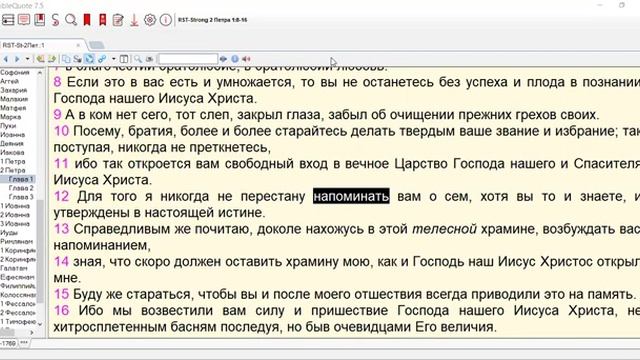Click the chain link icon
Screen dimensions: 640x360
pyautogui.click(x=102, y=59)
